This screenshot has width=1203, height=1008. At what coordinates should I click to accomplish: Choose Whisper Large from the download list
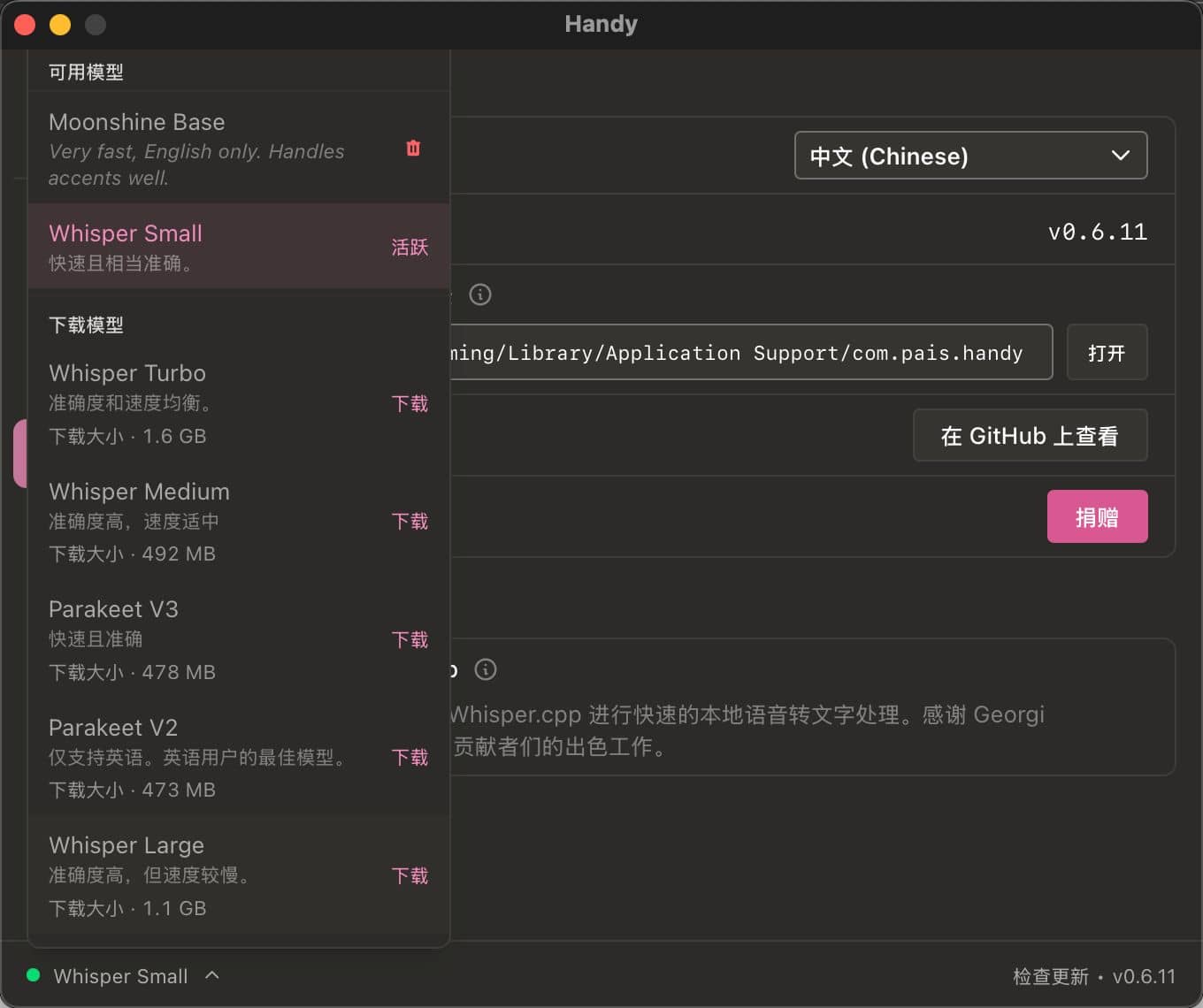239,875
